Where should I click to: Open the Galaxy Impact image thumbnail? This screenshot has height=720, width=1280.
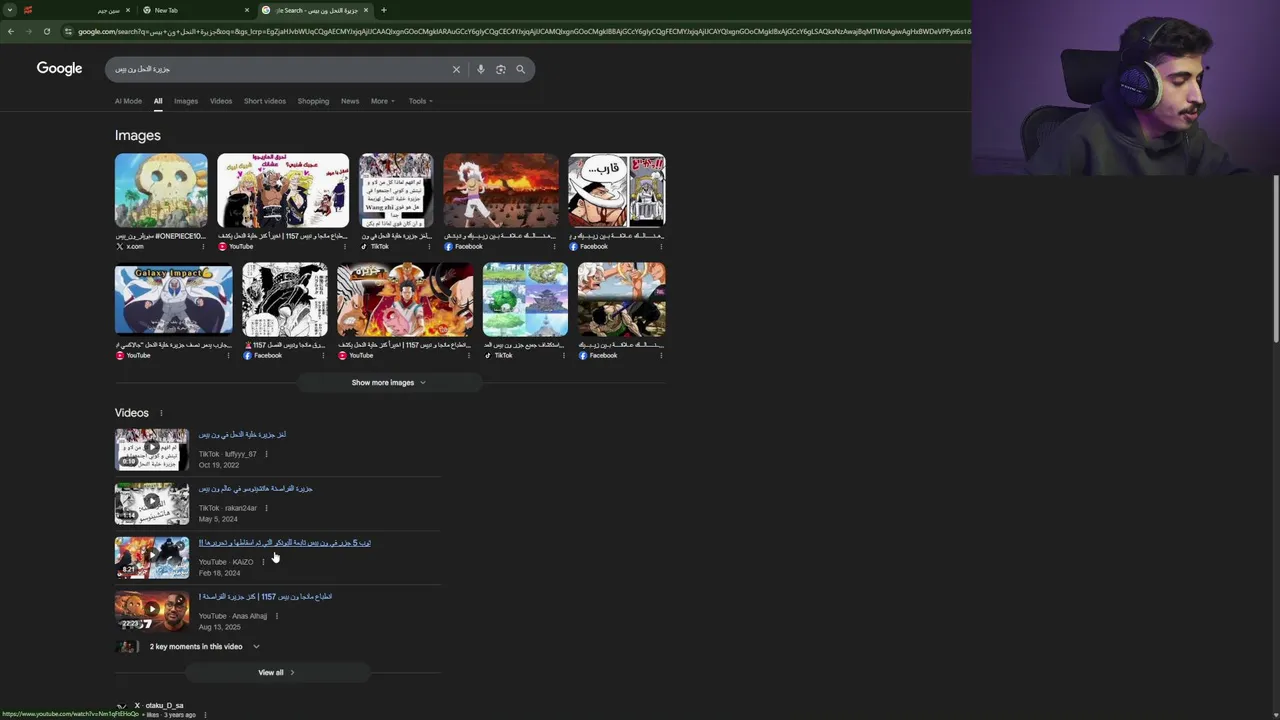174,299
